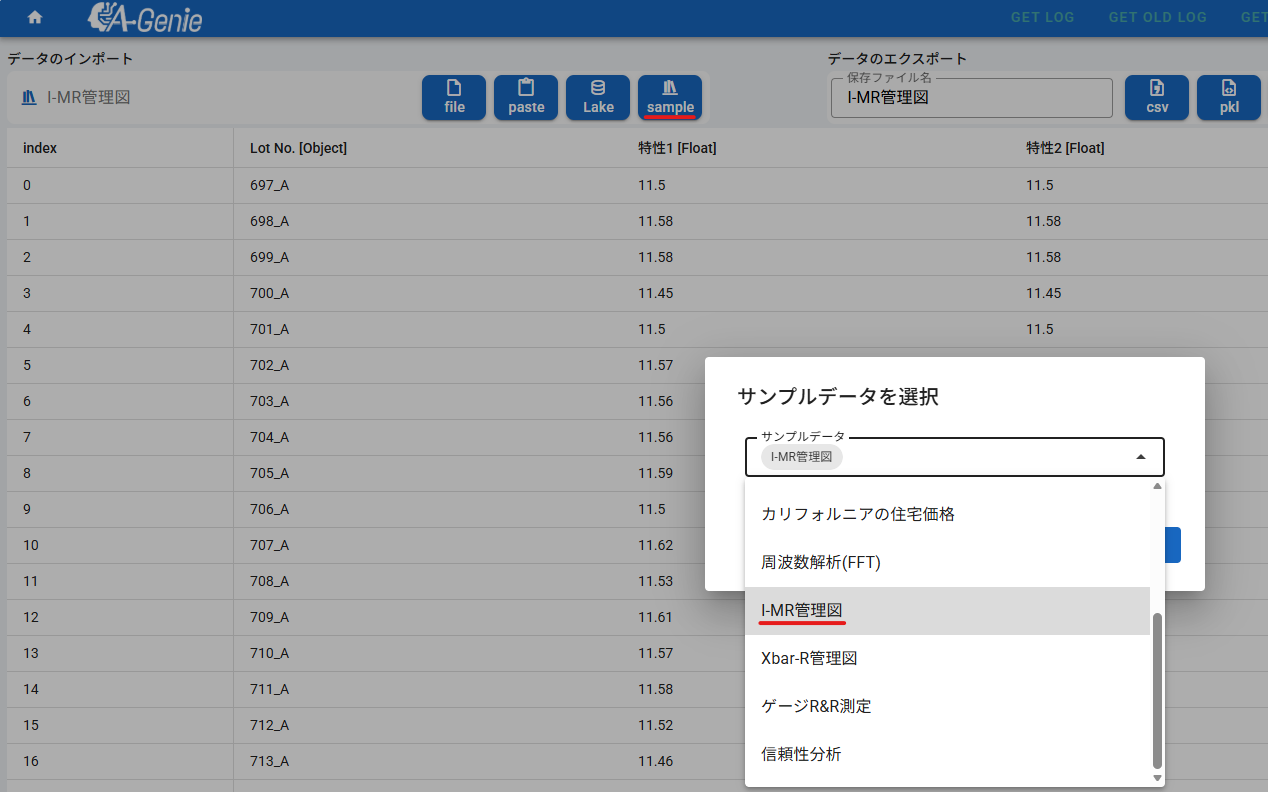Click the I-MR管理図 chip in combo box
1268x792 pixels.
click(802, 457)
